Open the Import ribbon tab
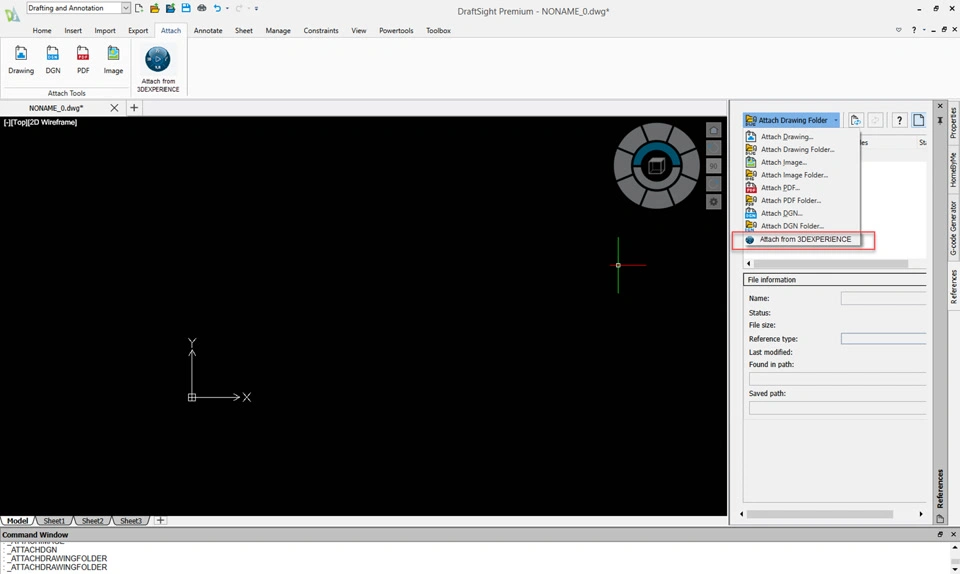 click(x=105, y=31)
